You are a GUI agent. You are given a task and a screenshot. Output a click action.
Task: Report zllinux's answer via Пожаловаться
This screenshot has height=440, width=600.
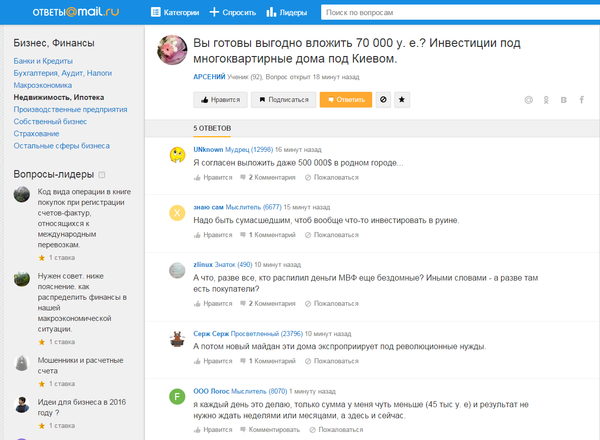[332, 304]
